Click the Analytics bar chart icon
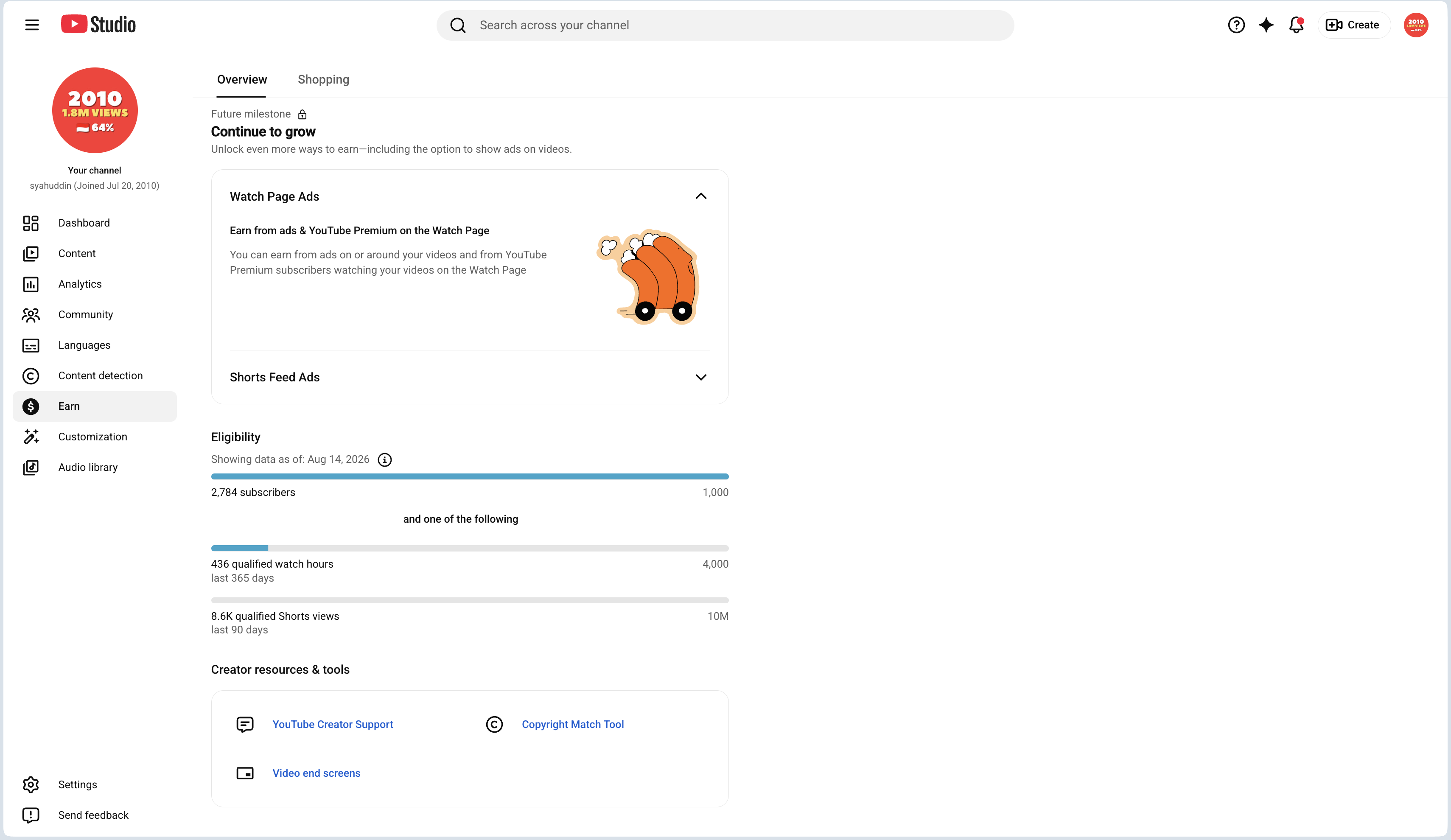The width and height of the screenshot is (1451, 840). (31, 284)
